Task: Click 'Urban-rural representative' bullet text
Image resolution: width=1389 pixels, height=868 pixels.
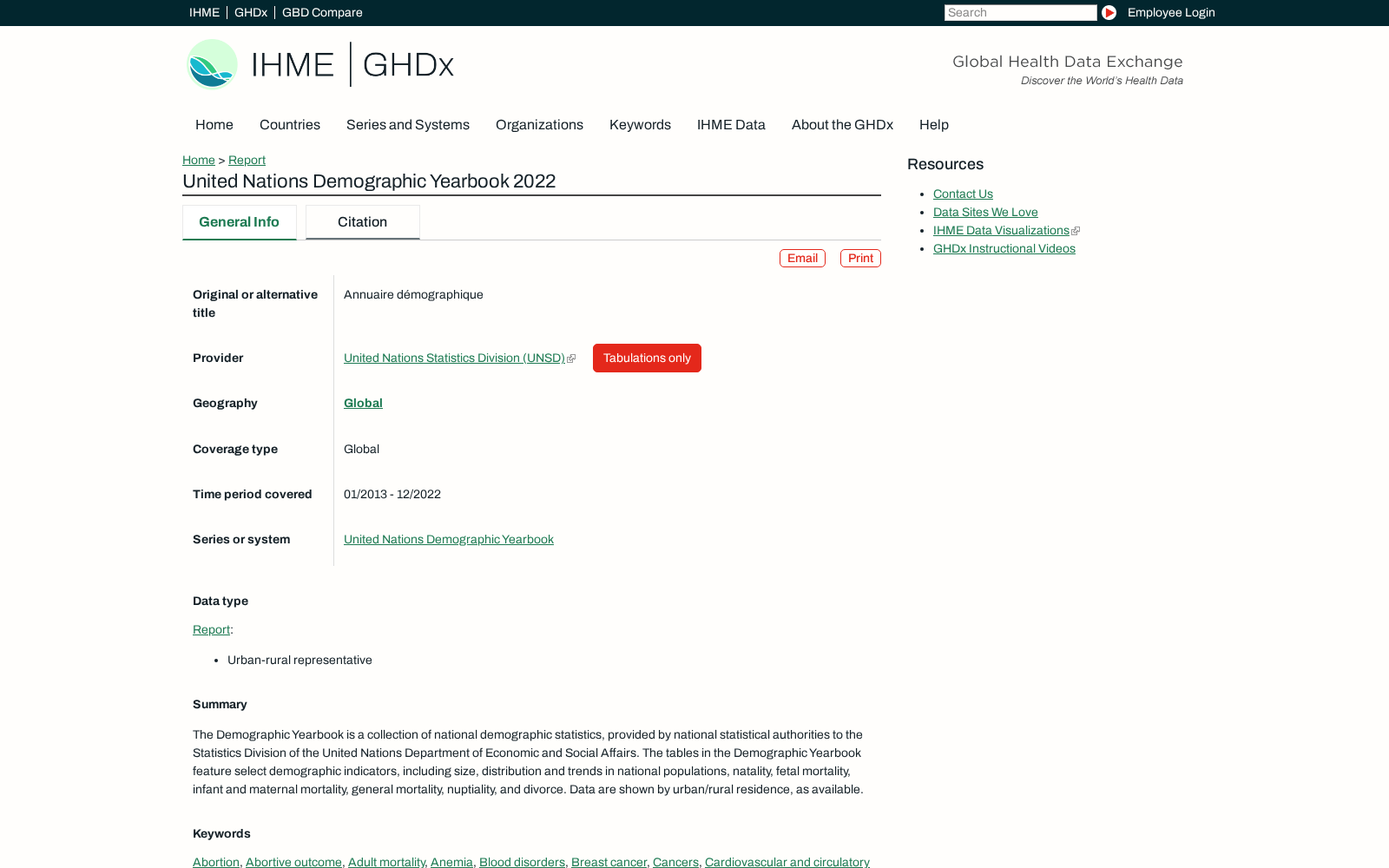Action: [x=300, y=661]
